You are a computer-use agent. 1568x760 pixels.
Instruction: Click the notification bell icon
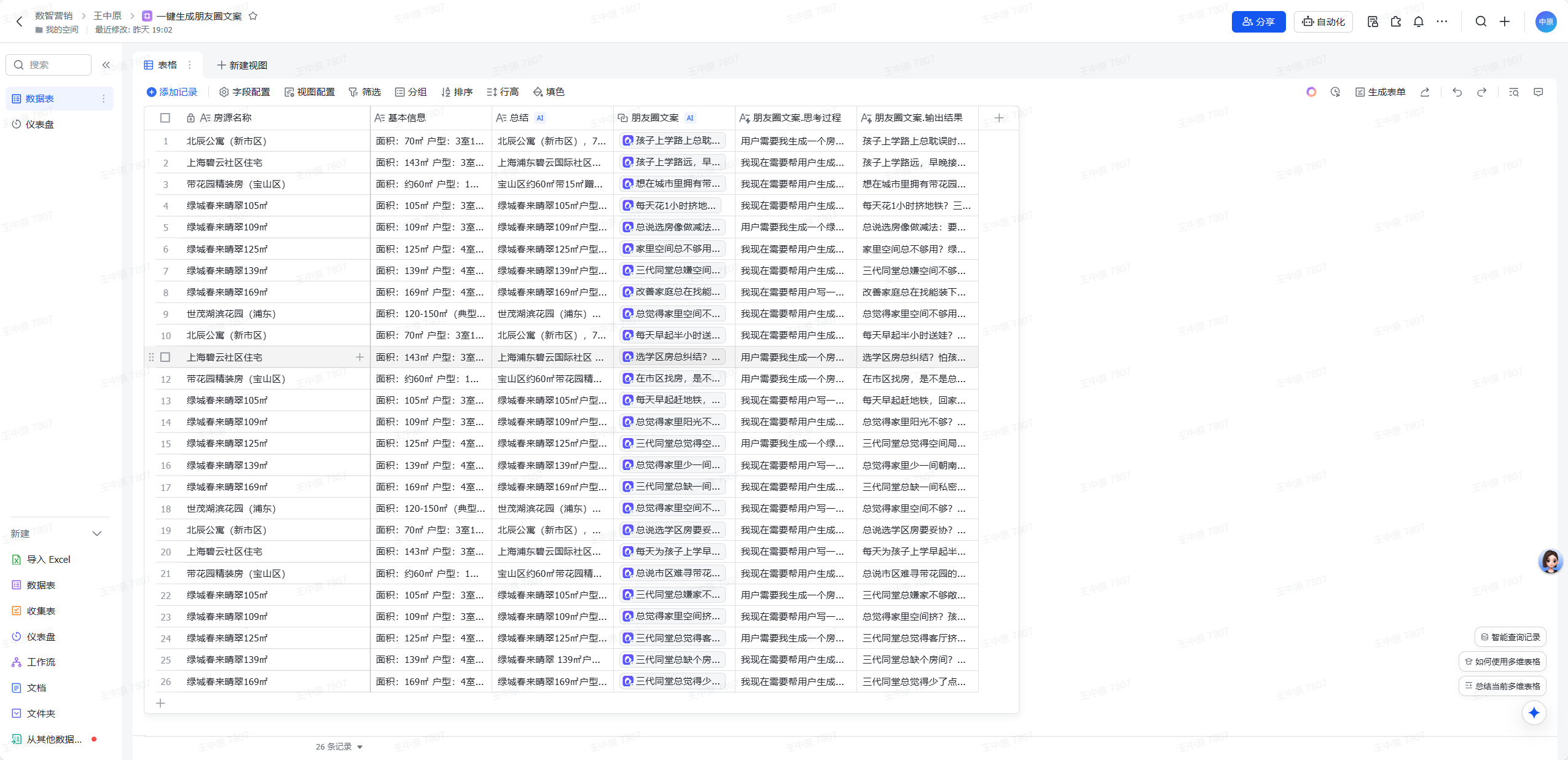pyautogui.click(x=1418, y=22)
